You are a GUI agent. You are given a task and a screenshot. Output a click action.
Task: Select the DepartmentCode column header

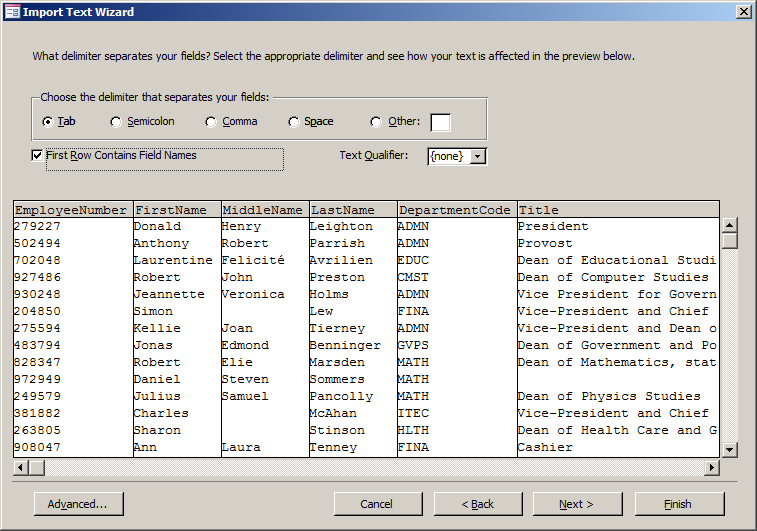pos(457,210)
